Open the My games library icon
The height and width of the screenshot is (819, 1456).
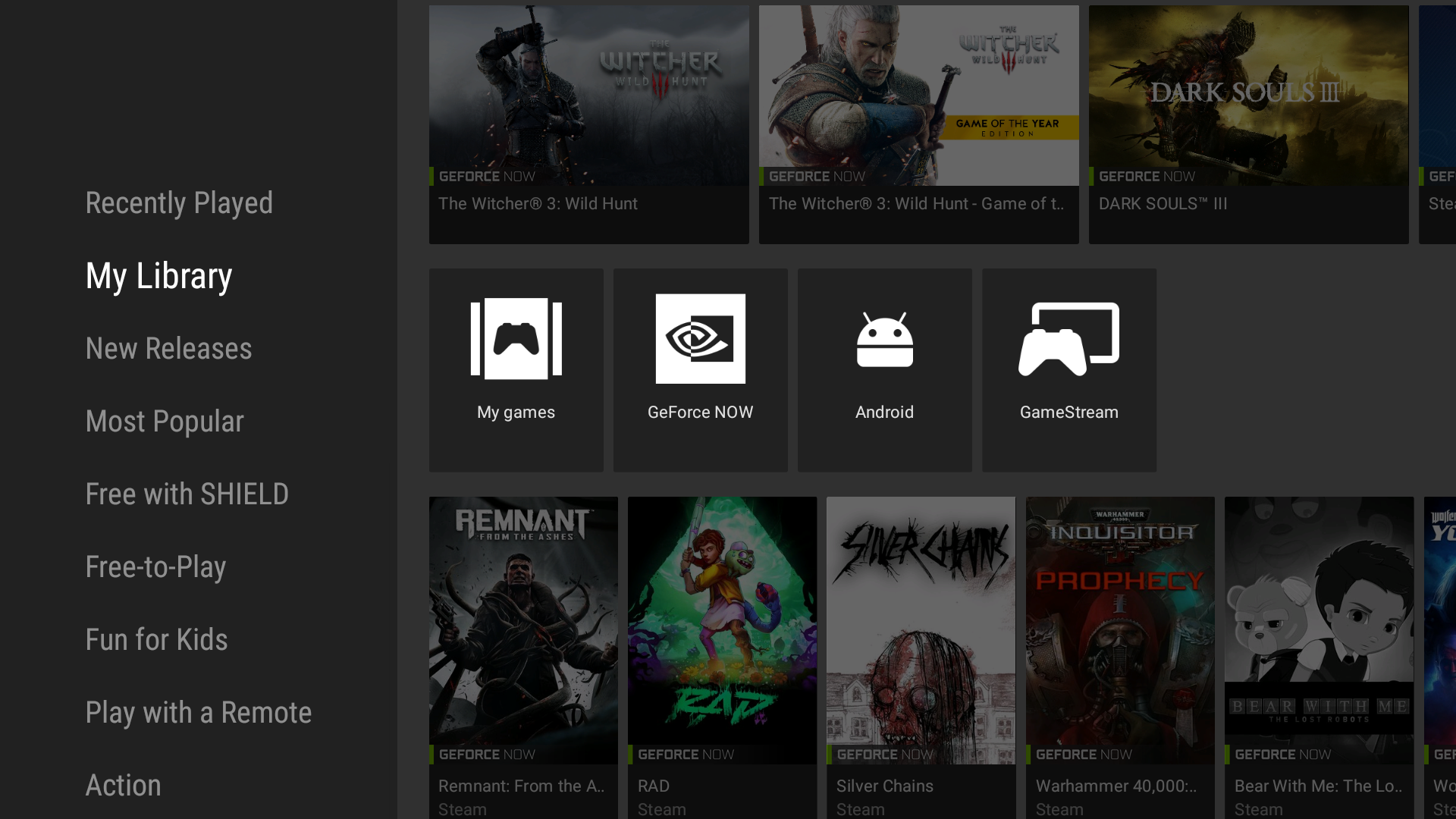(516, 339)
